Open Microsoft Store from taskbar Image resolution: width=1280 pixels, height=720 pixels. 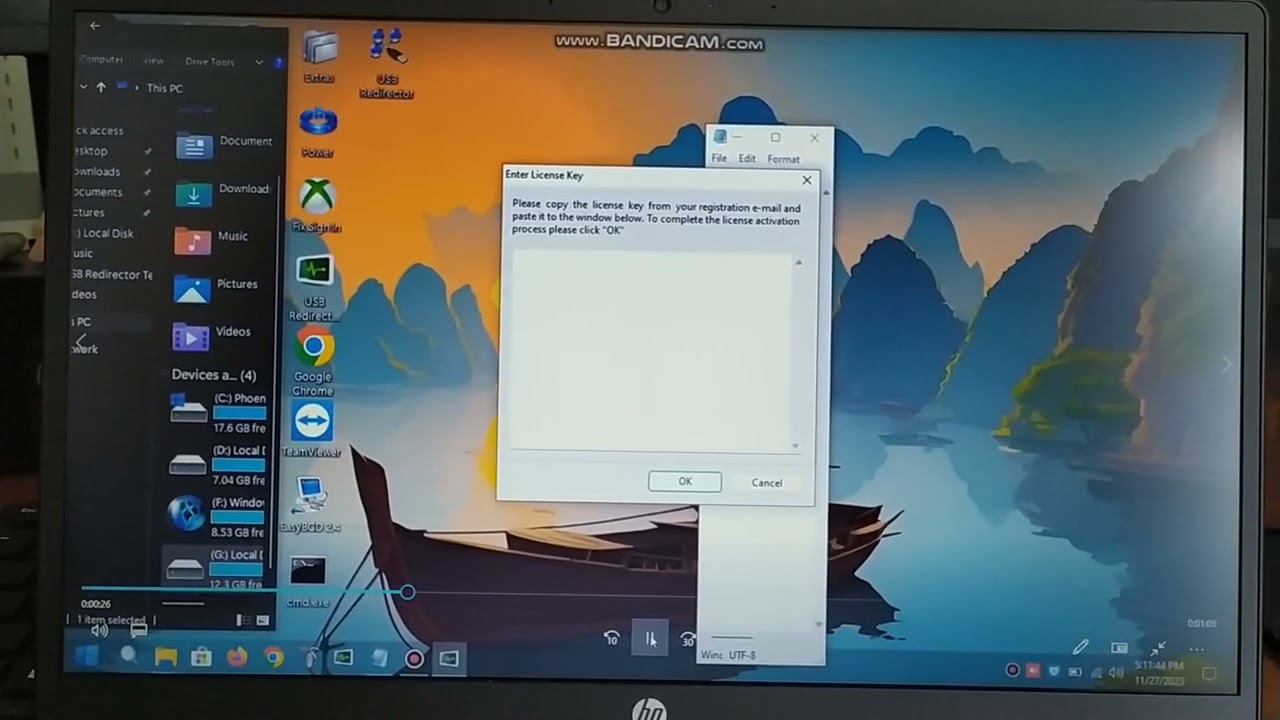(201, 657)
